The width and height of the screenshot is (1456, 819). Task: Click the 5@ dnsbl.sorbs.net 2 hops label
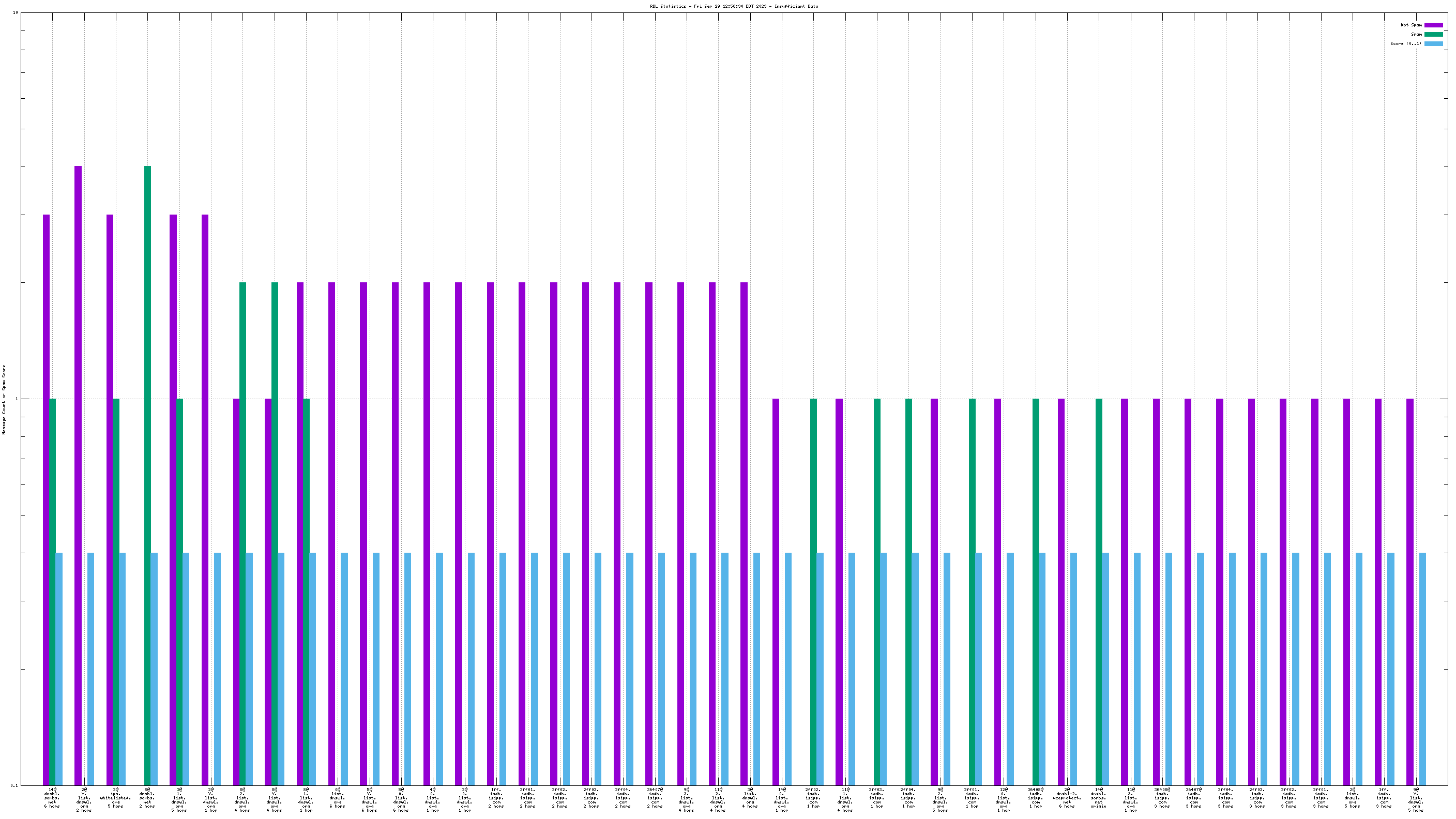tap(147, 797)
